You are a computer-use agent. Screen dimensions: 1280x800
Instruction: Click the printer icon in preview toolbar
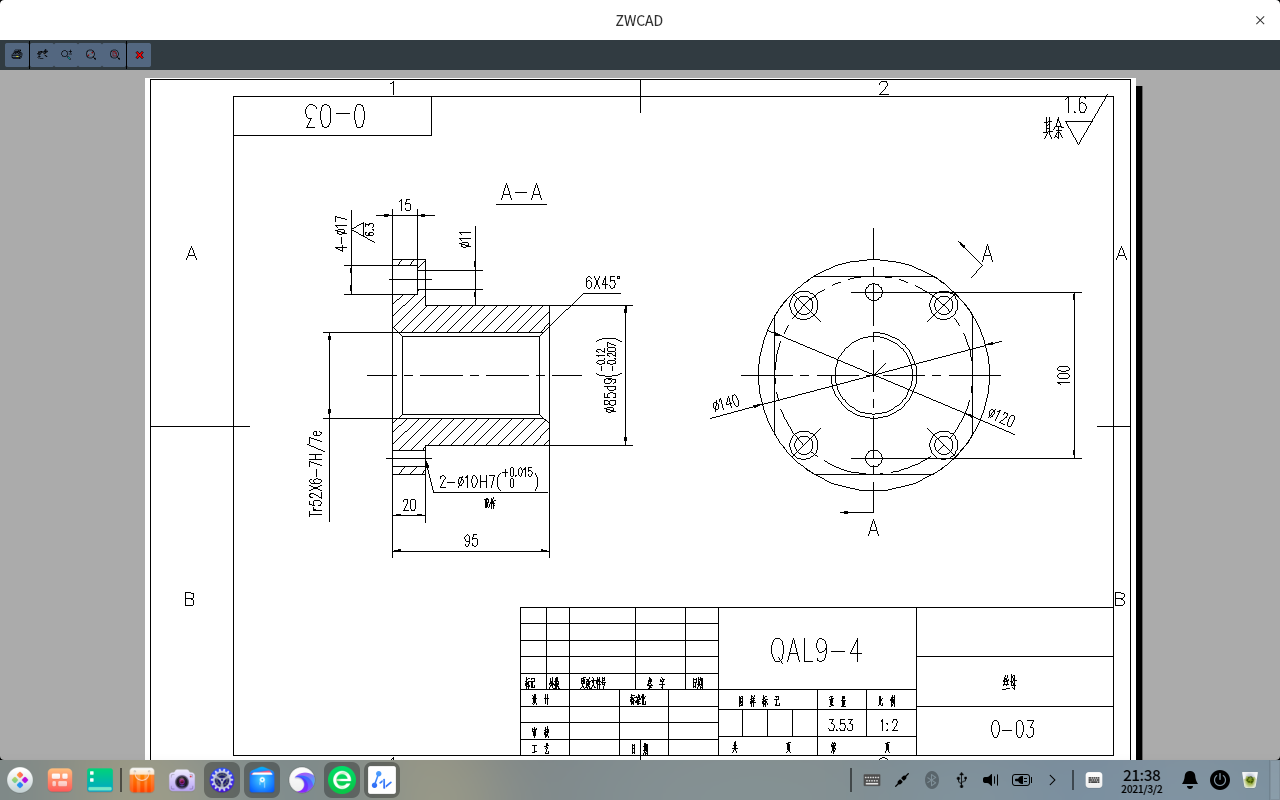pyautogui.click(x=17, y=55)
